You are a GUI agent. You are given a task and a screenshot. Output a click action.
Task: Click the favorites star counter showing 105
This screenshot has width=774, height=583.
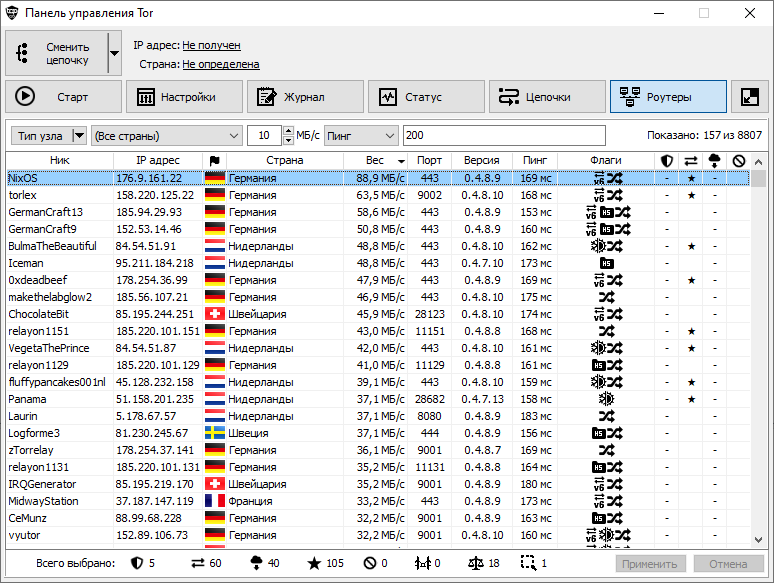(325, 563)
